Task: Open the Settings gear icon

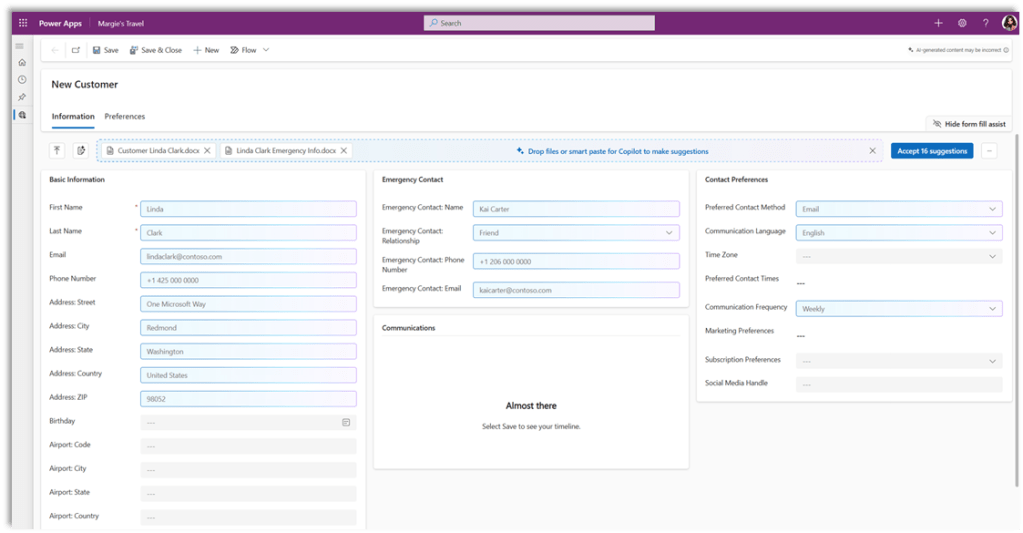Action: point(962,23)
